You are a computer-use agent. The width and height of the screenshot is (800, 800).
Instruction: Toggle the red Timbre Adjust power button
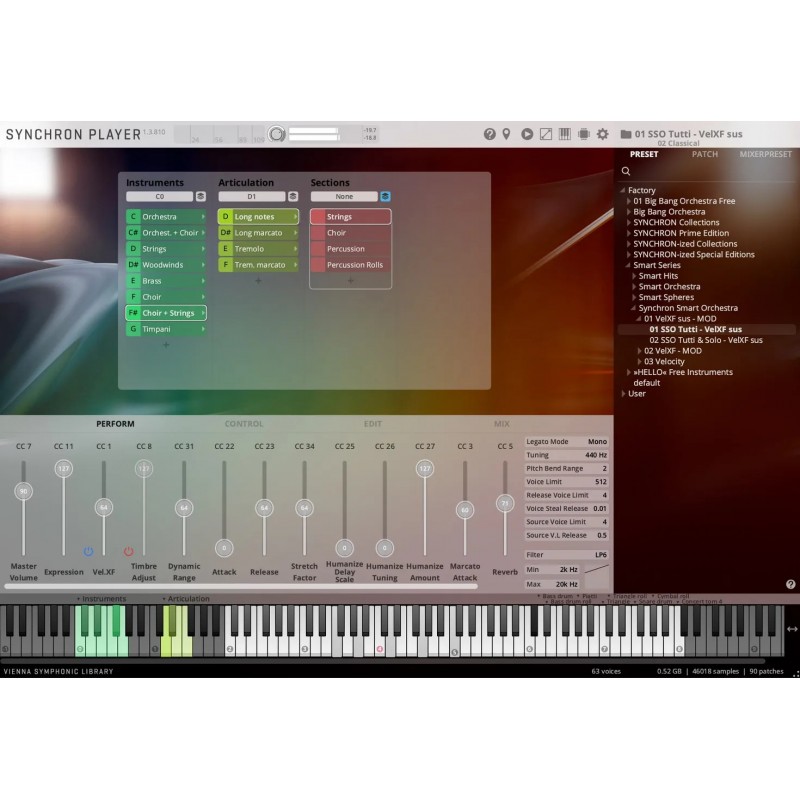coord(128,551)
